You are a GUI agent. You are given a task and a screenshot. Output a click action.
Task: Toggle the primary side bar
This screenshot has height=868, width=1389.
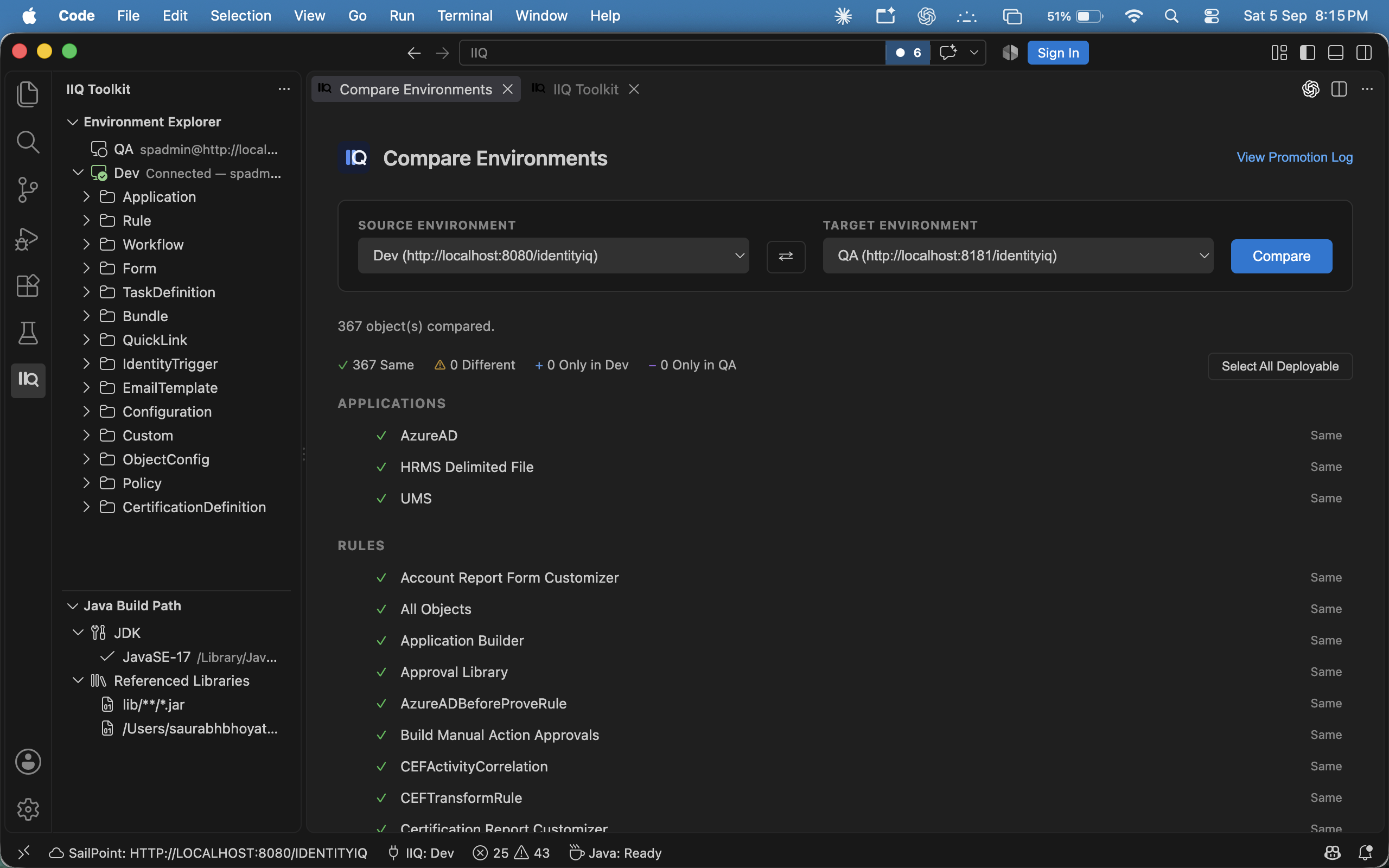(1308, 53)
